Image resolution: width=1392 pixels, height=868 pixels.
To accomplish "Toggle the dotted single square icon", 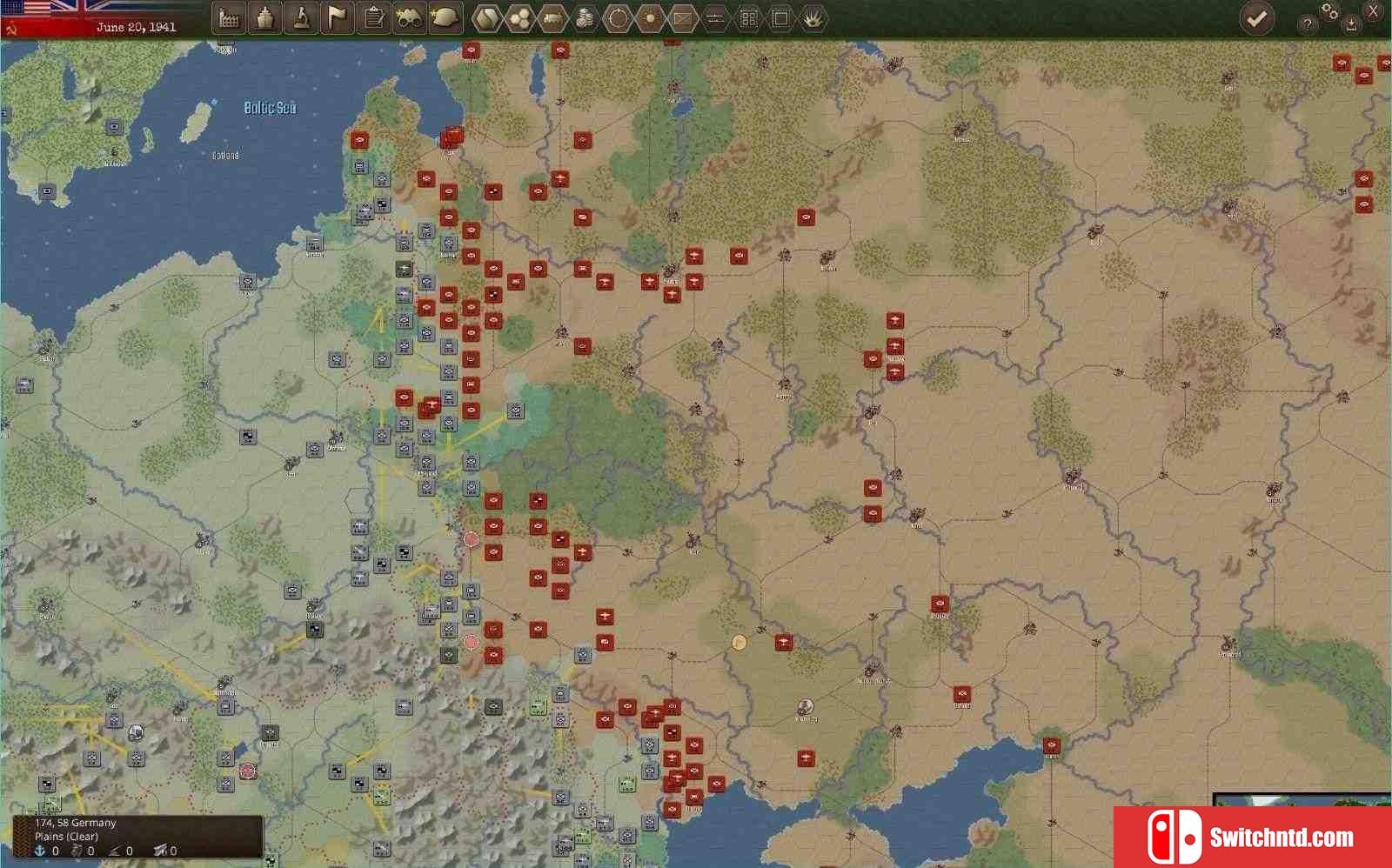I will pyautogui.click(x=780, y=18).
